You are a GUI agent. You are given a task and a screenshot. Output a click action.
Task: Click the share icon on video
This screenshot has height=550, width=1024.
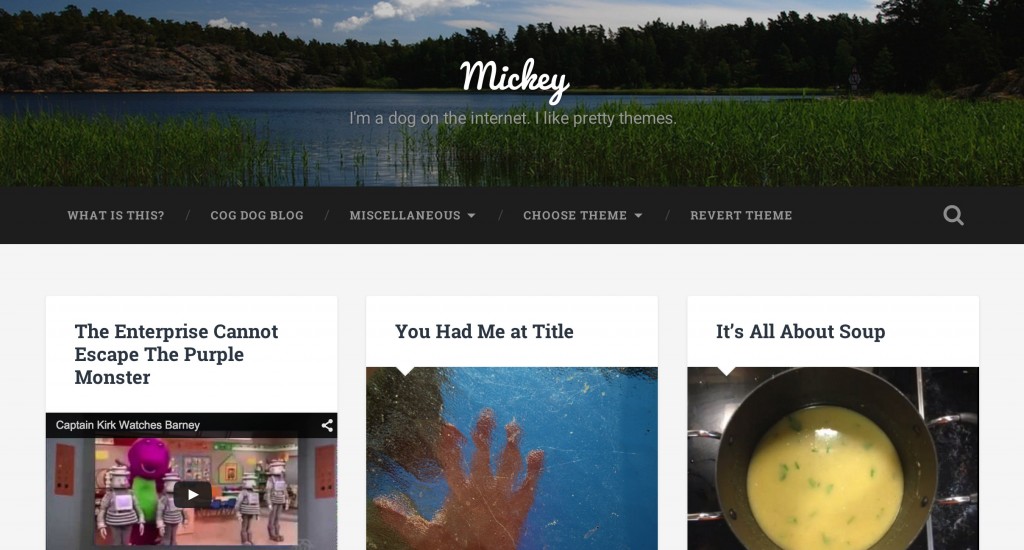(327, 425)
